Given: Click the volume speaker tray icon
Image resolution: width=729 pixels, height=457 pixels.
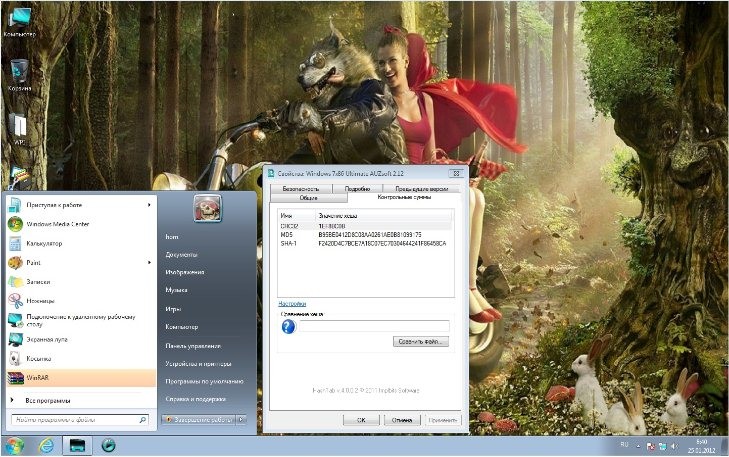Looking at the screenshot, I should click(674, 446).
